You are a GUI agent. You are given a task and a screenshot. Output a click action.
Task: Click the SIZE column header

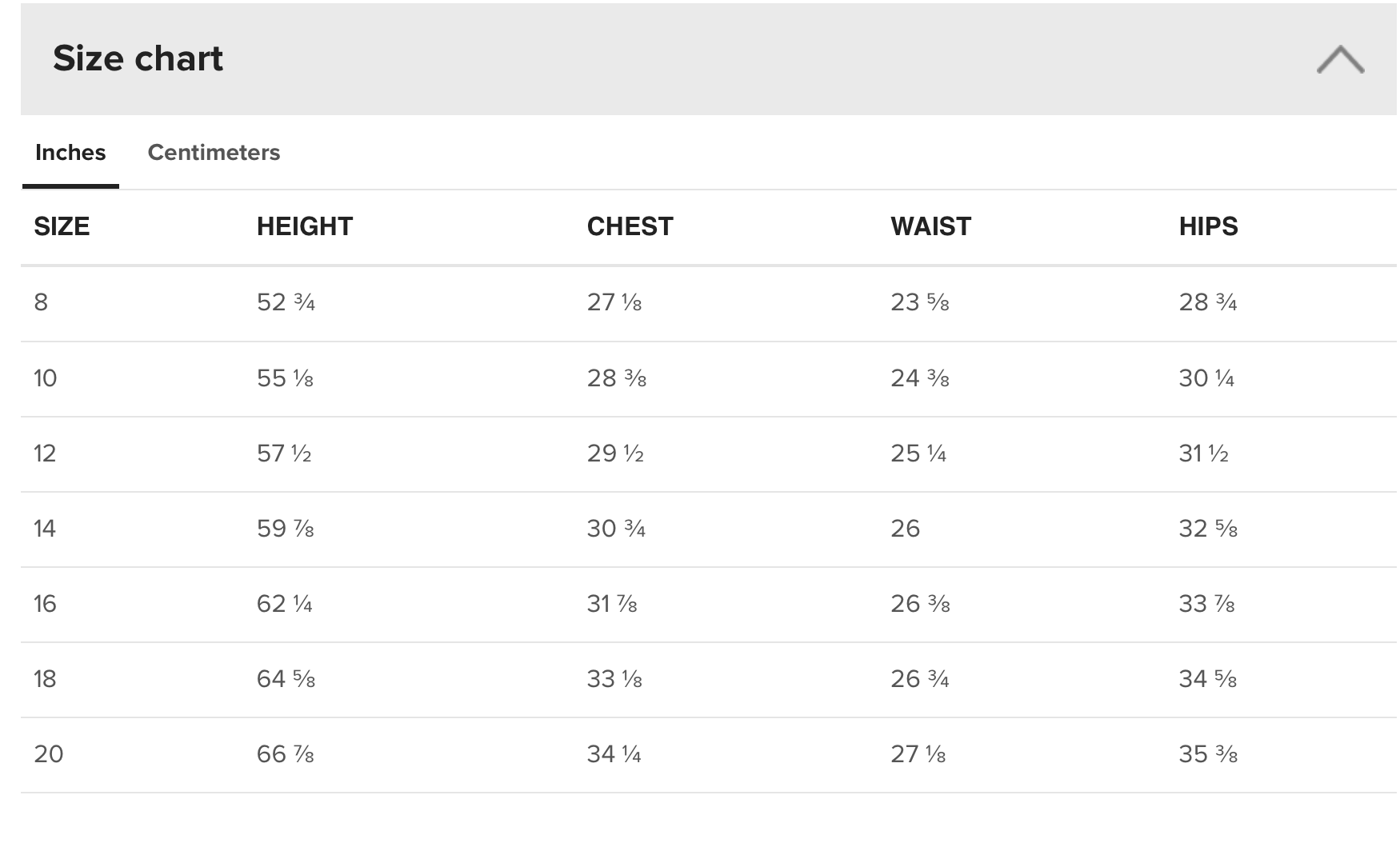coord(62,226)
